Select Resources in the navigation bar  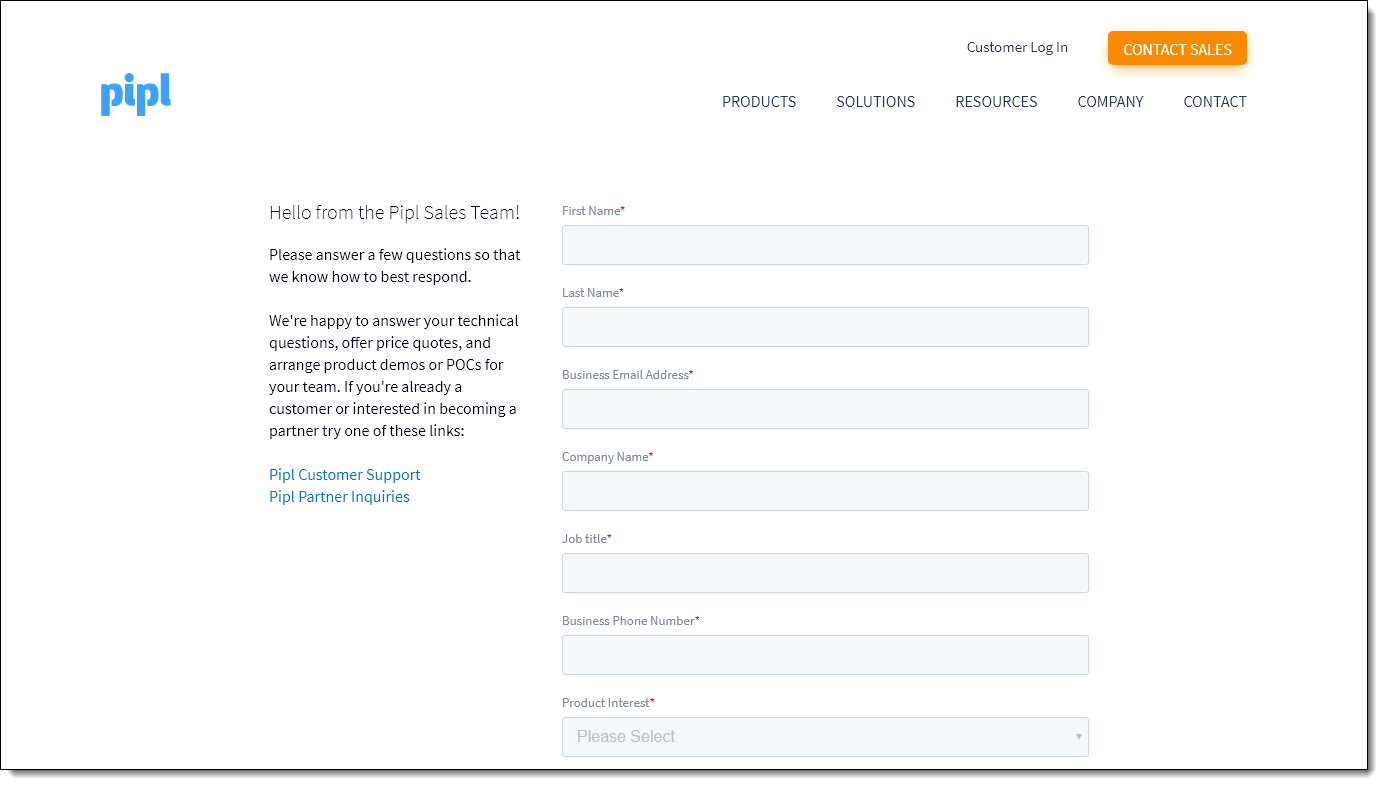point(996,102)
